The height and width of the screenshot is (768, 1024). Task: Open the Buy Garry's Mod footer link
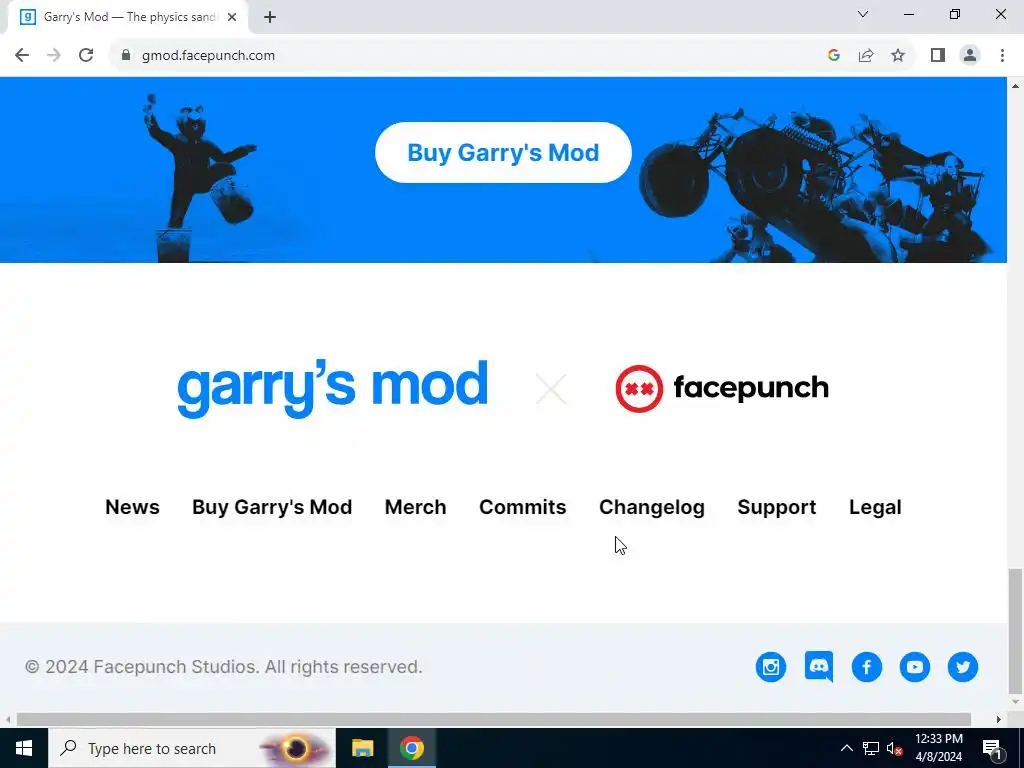tap(272, 507)
